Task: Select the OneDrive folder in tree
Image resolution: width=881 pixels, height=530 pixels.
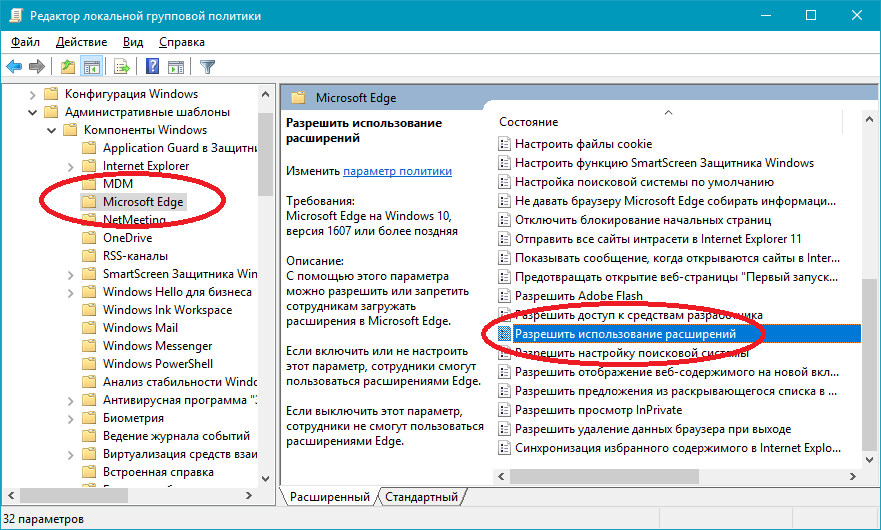Action: (127, 238)
